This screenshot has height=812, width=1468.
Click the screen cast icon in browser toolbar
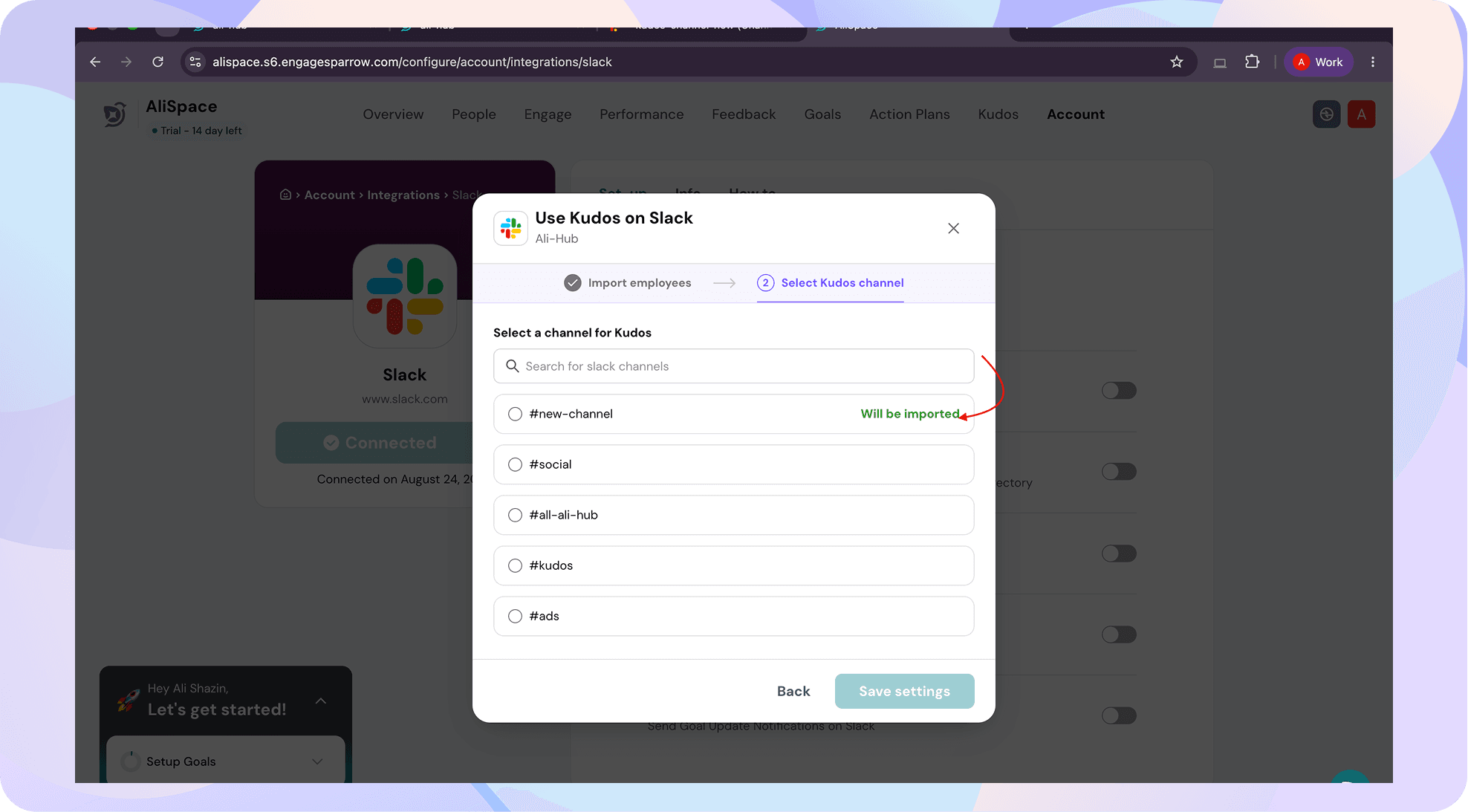(x=1220, y=62)
